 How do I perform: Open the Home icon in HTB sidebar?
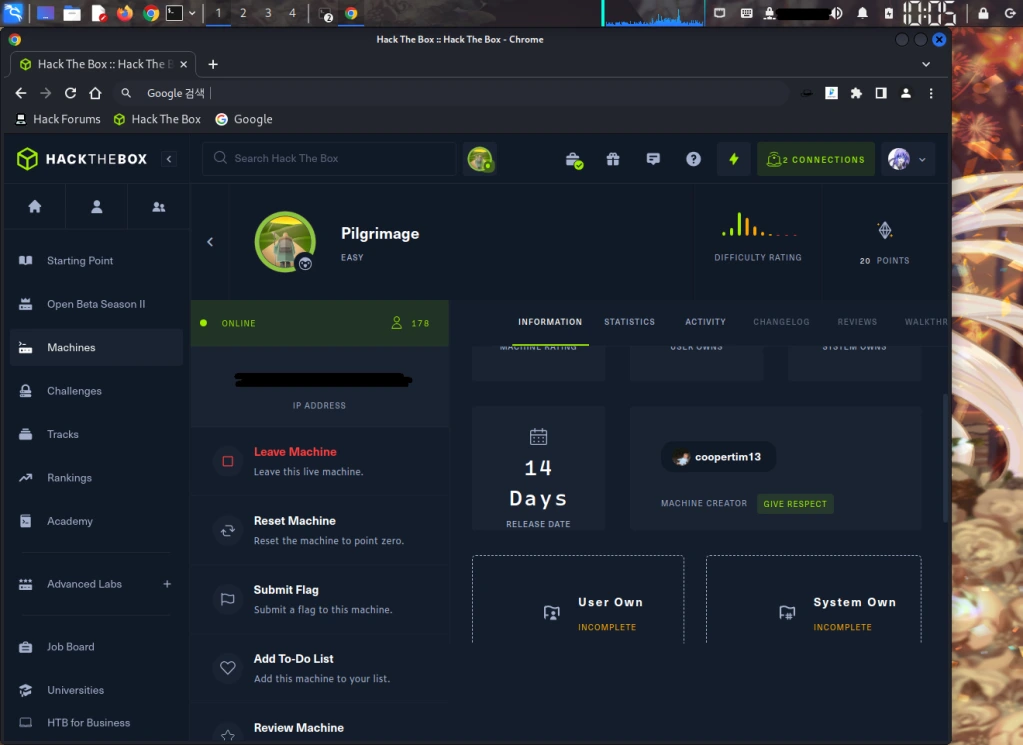tap(35, 207)
